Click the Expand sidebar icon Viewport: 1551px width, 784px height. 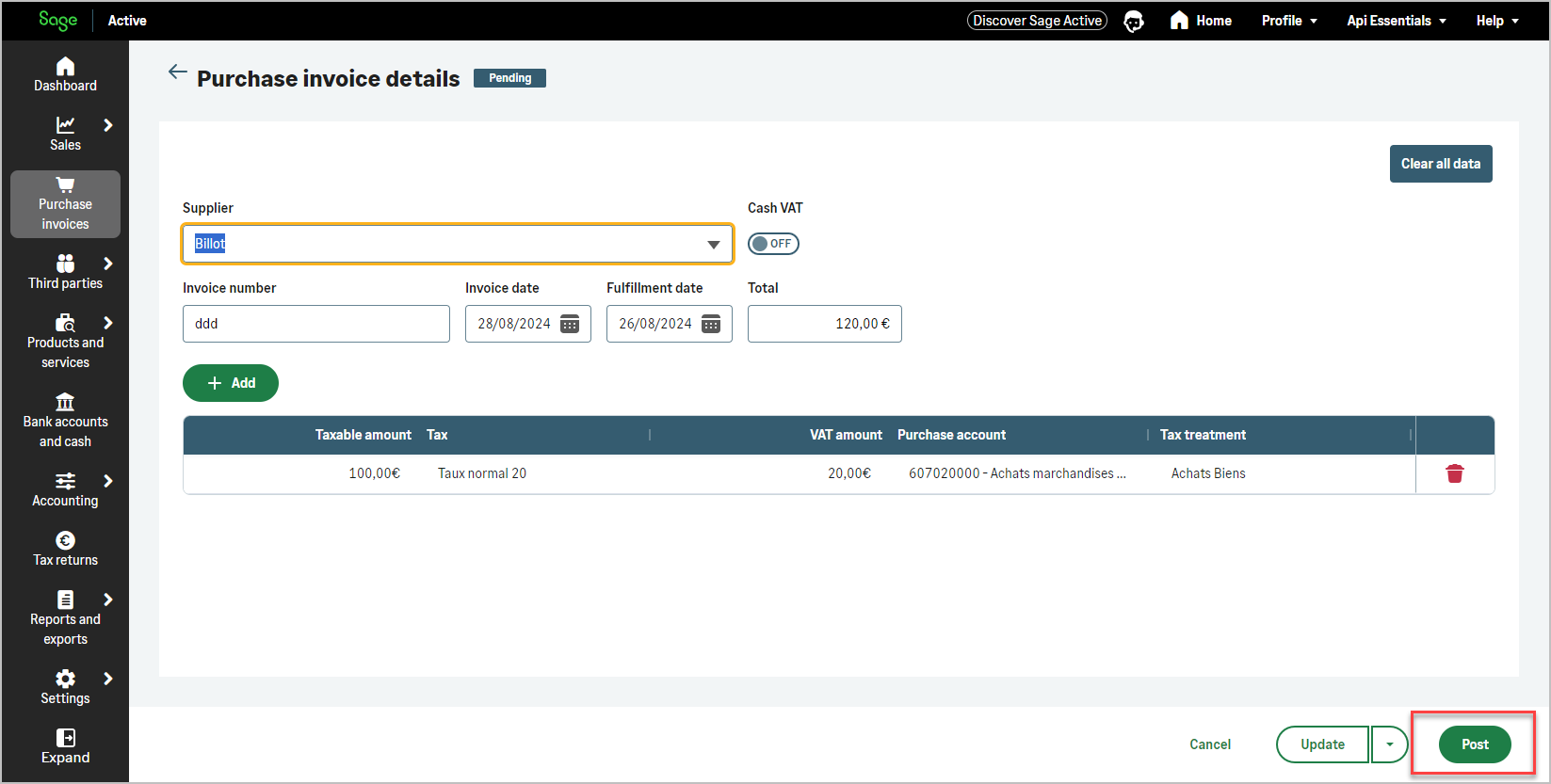click(x=65, y=738)
